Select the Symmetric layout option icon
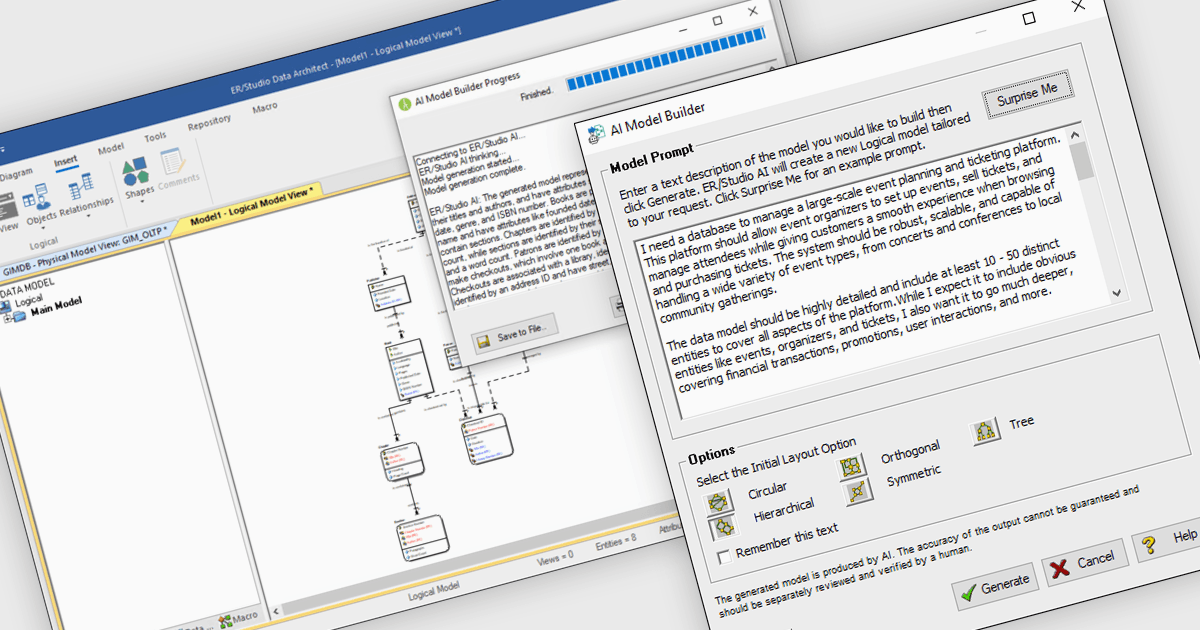This screenshot has height=630, width=1200. click(858, 491)
